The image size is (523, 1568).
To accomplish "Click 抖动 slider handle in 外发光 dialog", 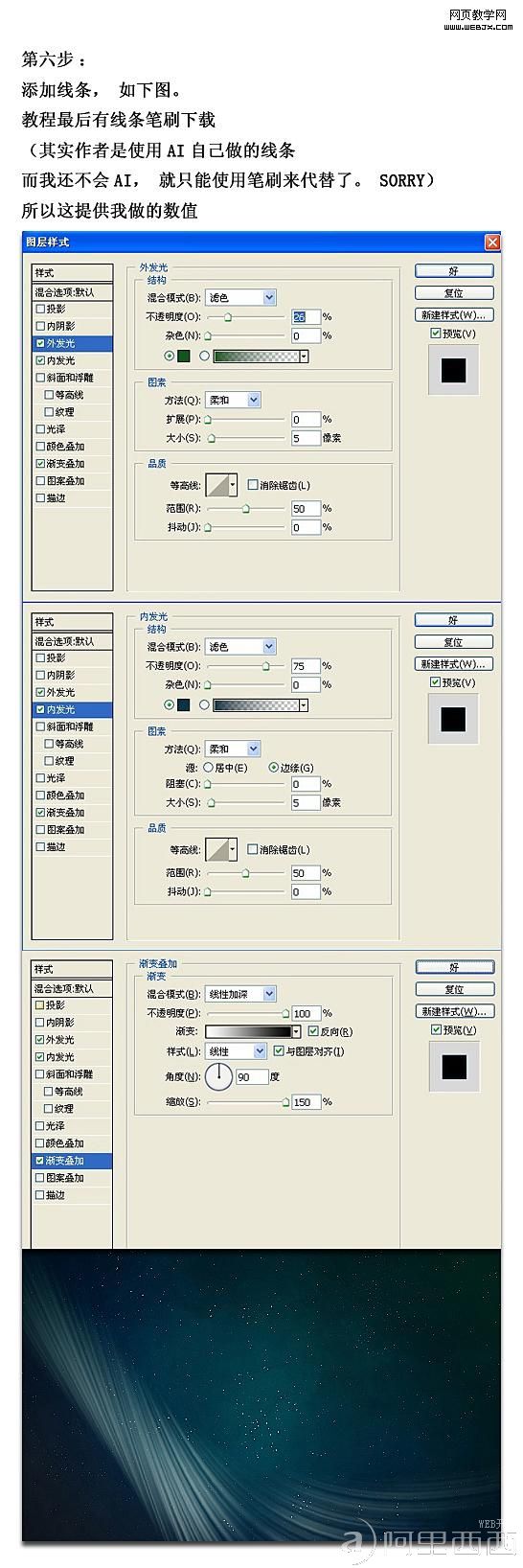I will (208, 528).
